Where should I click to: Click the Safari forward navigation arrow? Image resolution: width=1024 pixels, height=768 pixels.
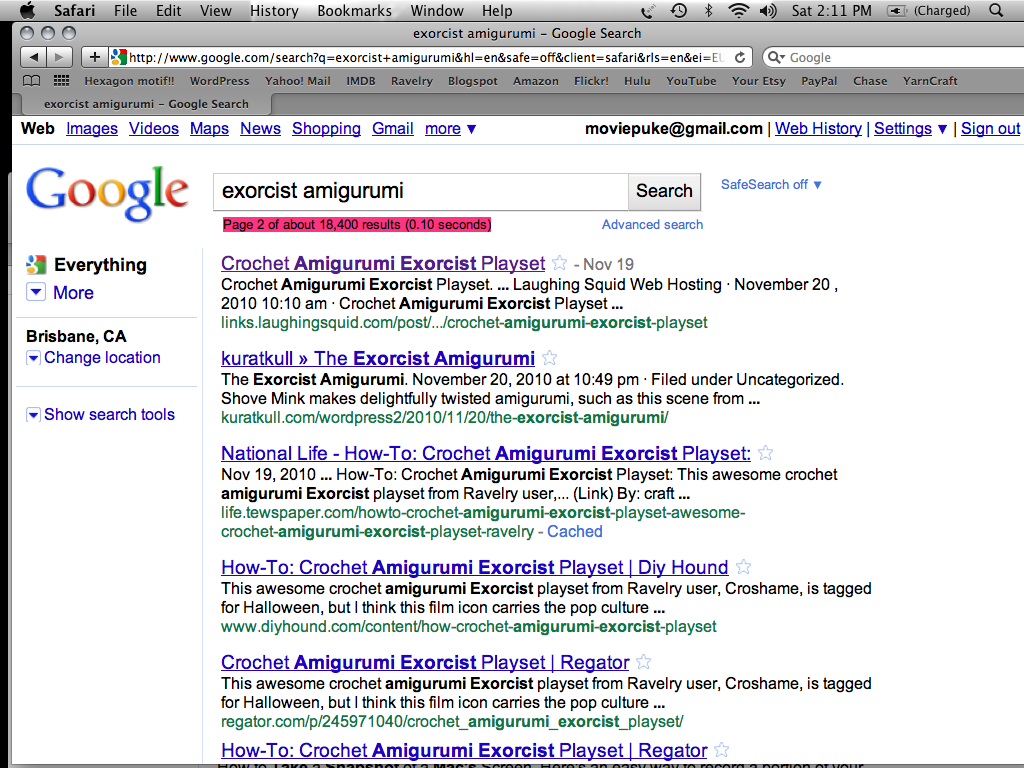[60, 57]
